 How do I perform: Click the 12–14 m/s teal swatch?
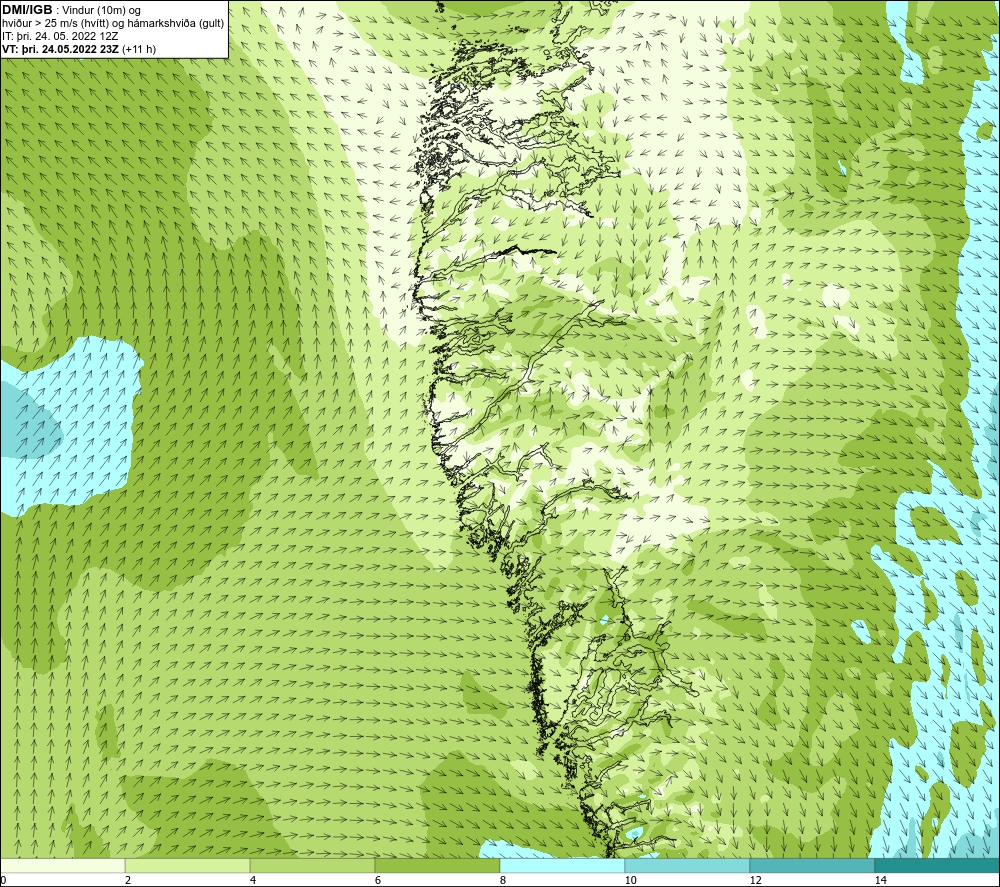point(812,865)
